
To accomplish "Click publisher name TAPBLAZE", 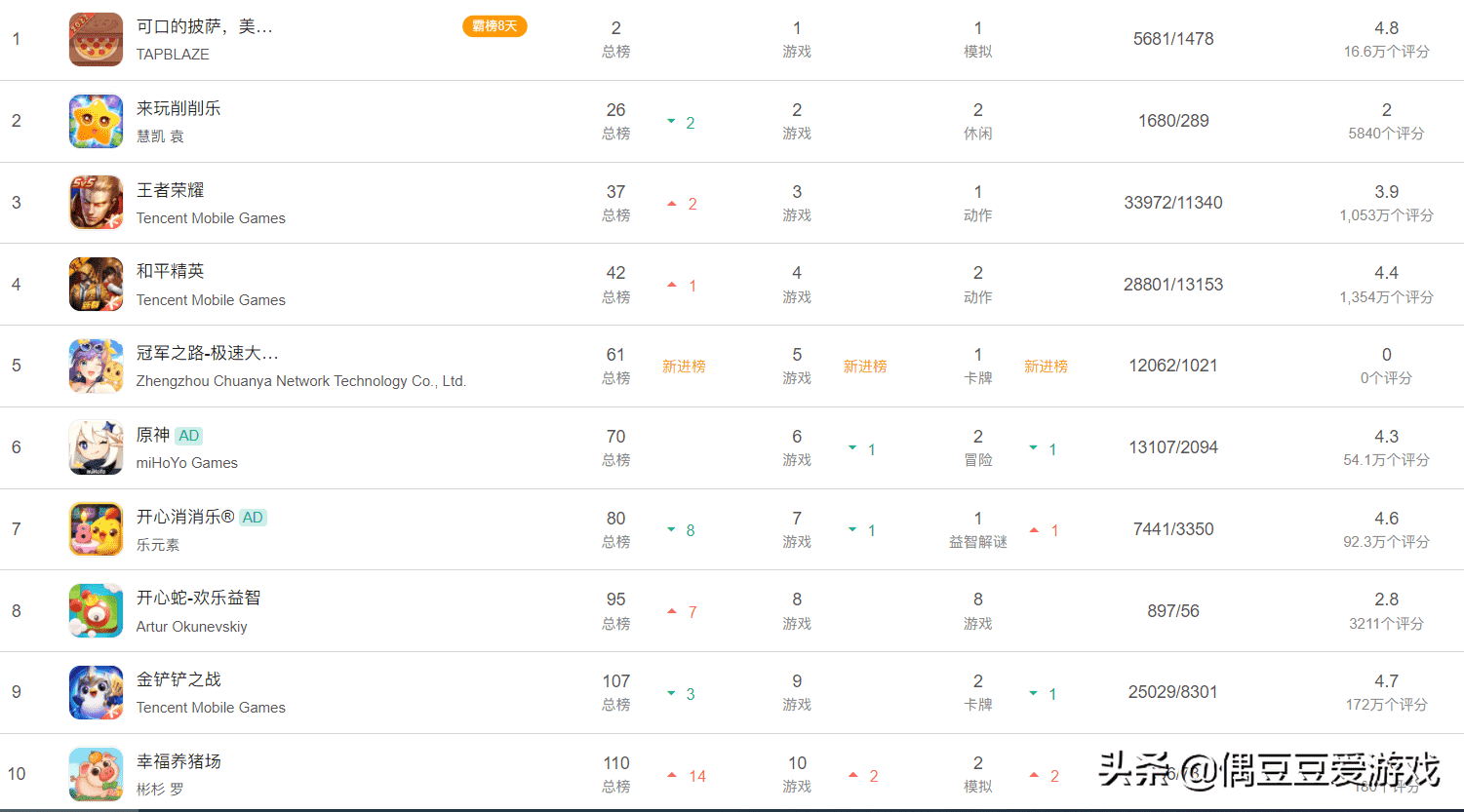I will (x=173, y=55).
